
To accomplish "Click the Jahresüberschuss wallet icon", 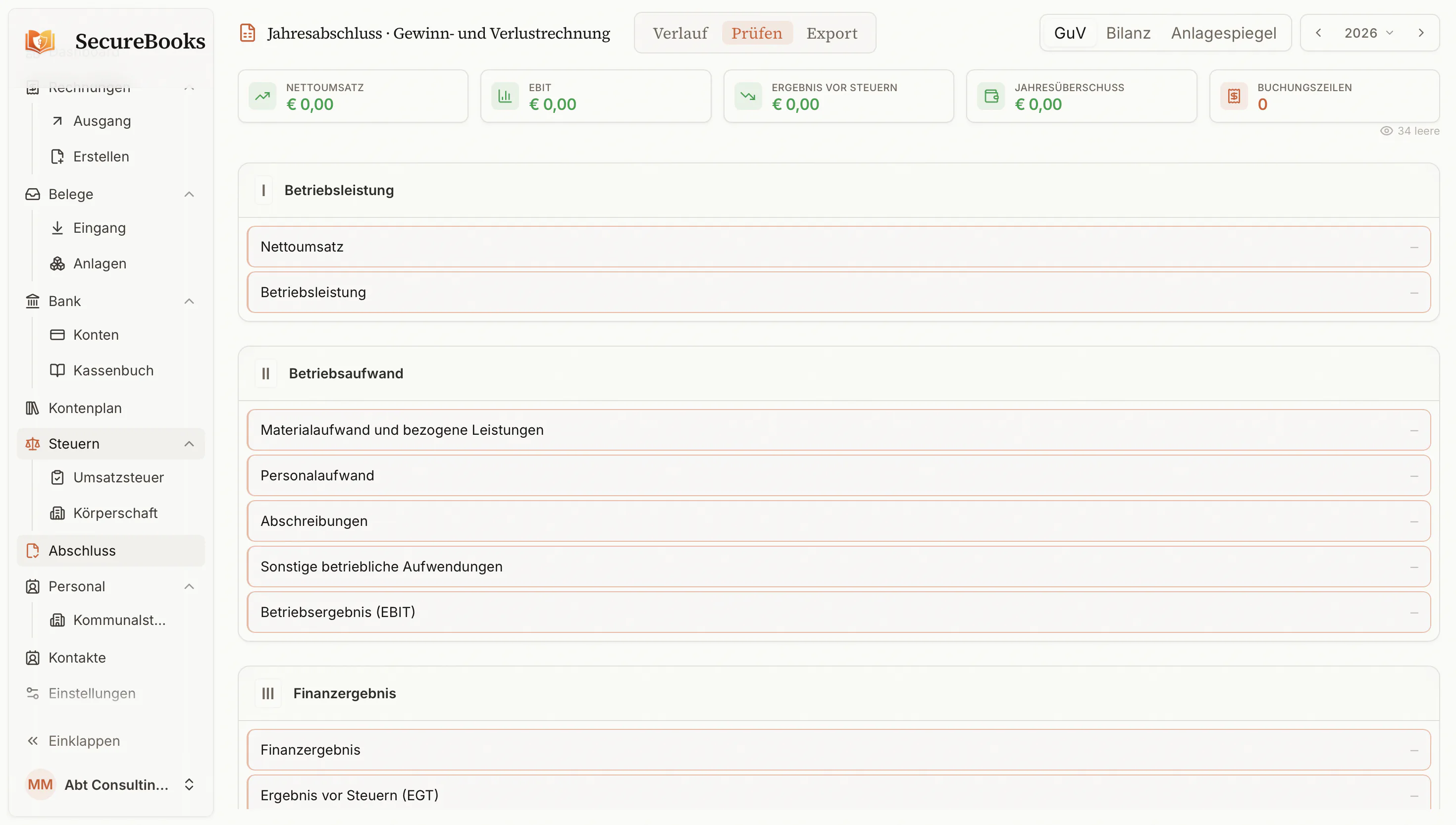I will coord(991,97).
